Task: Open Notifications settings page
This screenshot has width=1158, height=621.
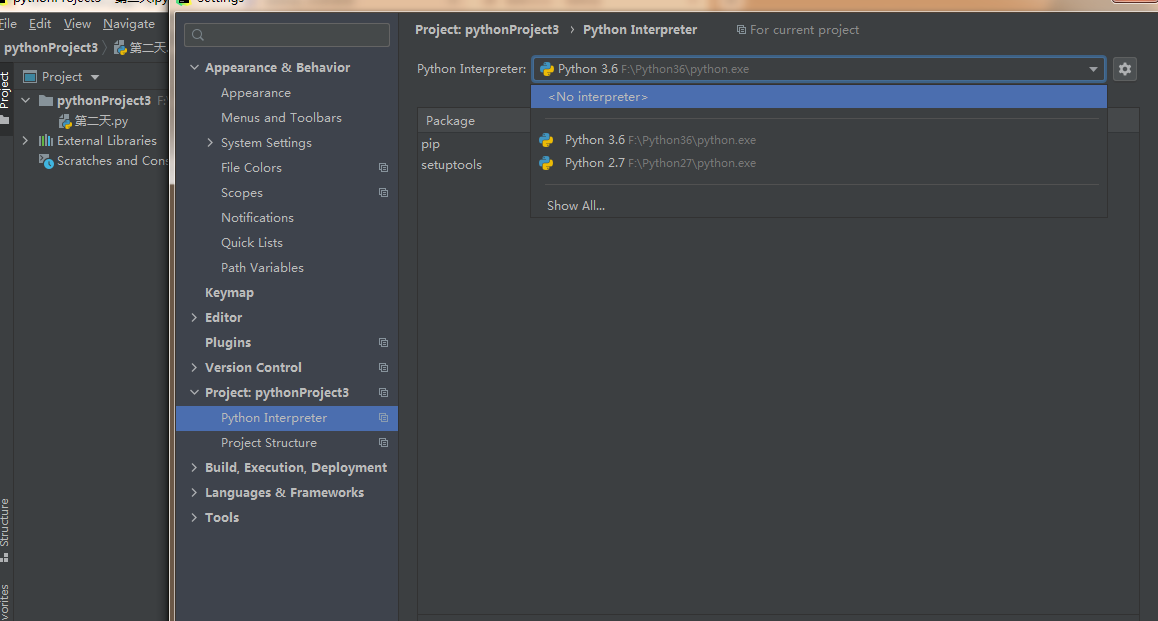Action: tap(257, 218)
